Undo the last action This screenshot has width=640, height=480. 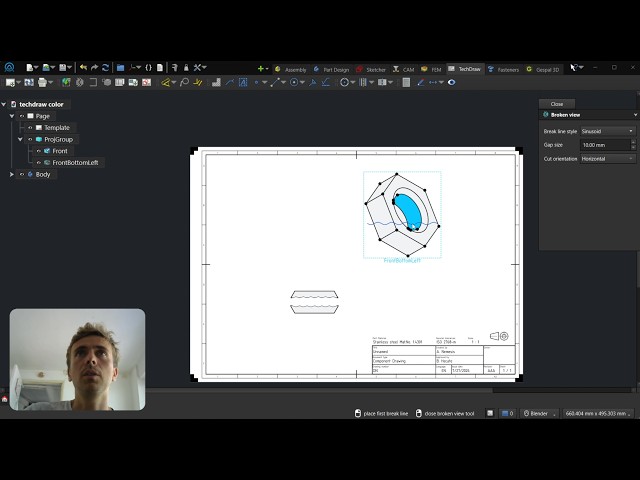click(x=84, y=68)
